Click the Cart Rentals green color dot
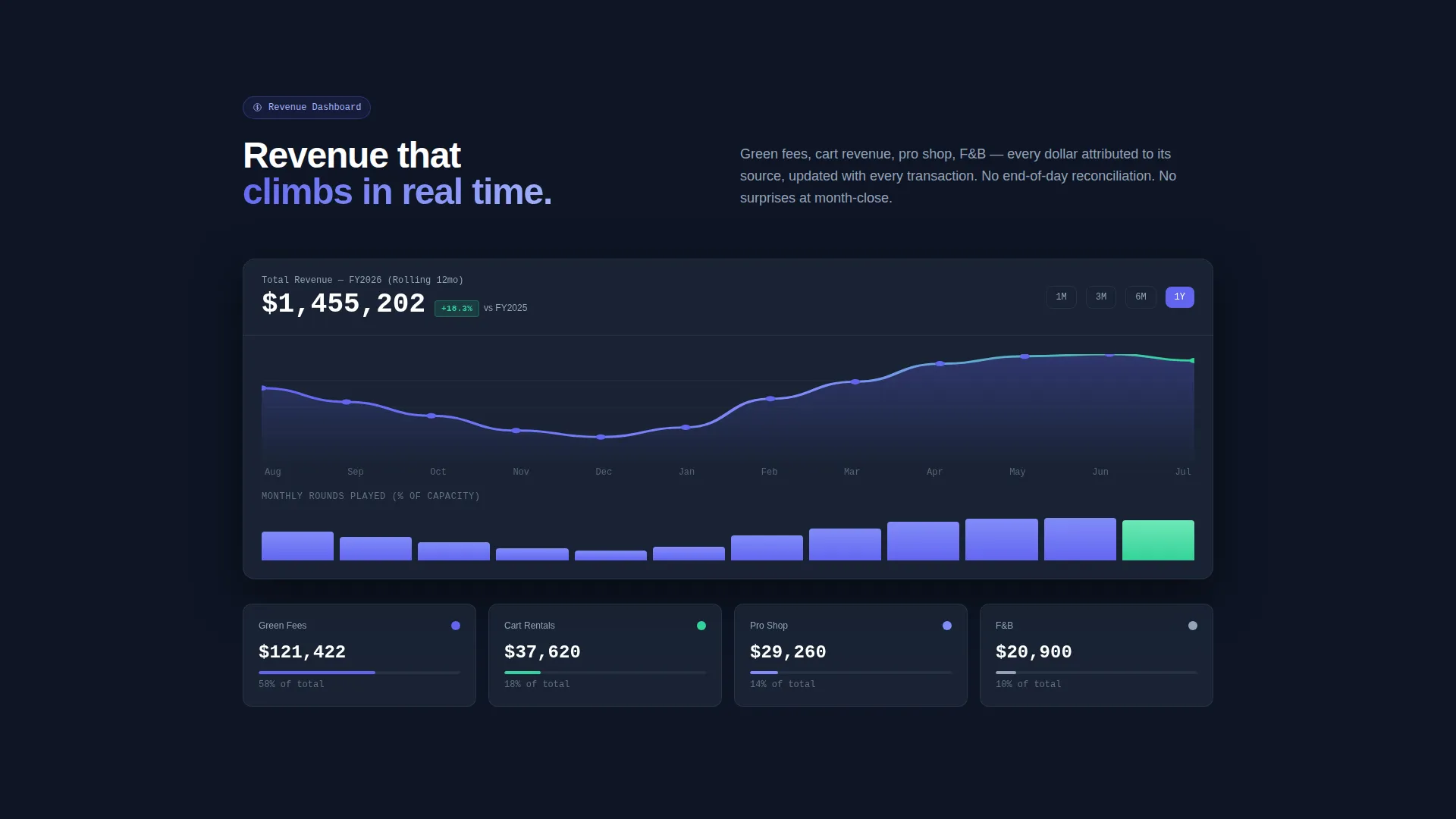Viewport: 1456px width, 819px height. coord(701,626)
